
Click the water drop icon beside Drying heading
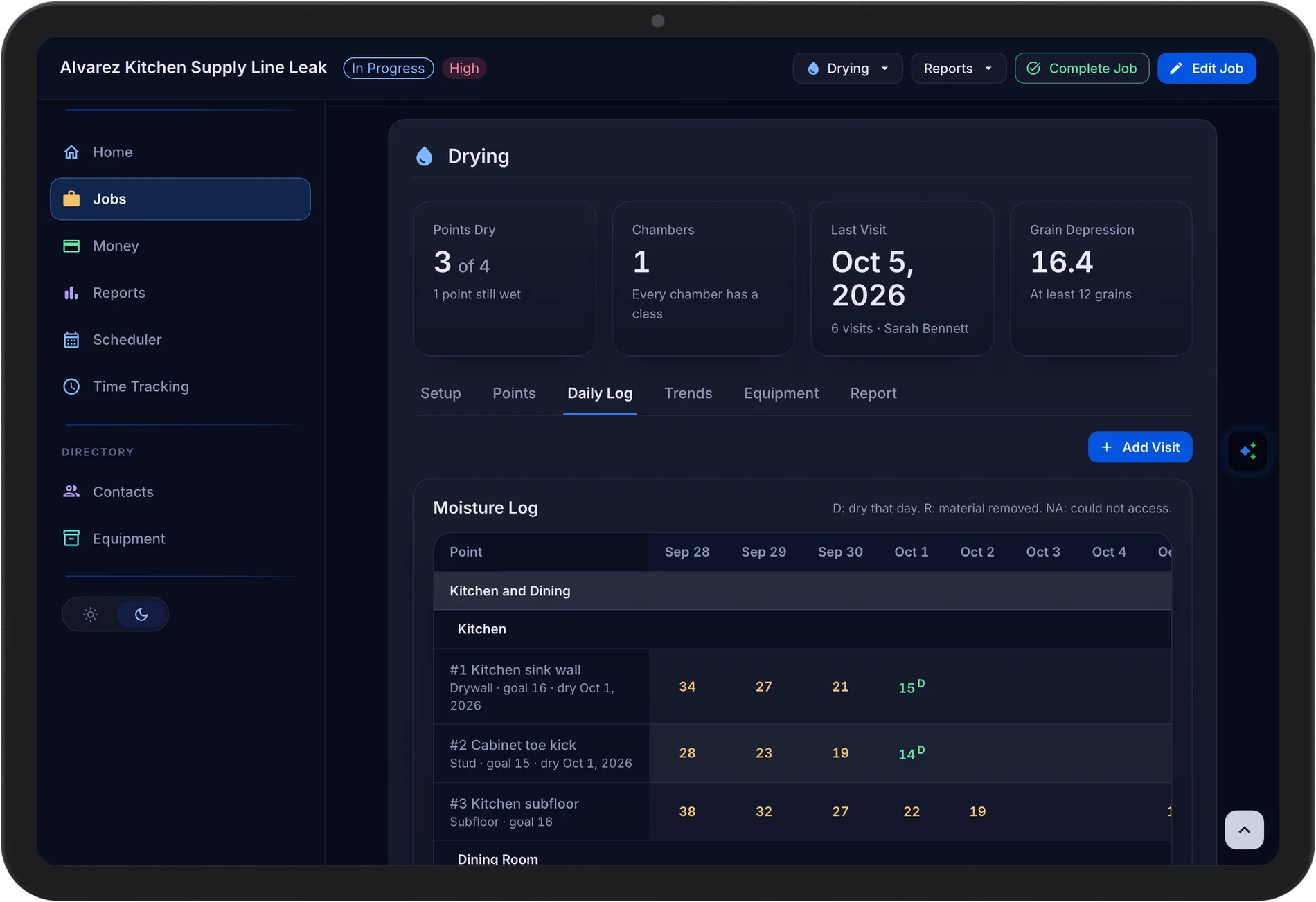(425, 156)
